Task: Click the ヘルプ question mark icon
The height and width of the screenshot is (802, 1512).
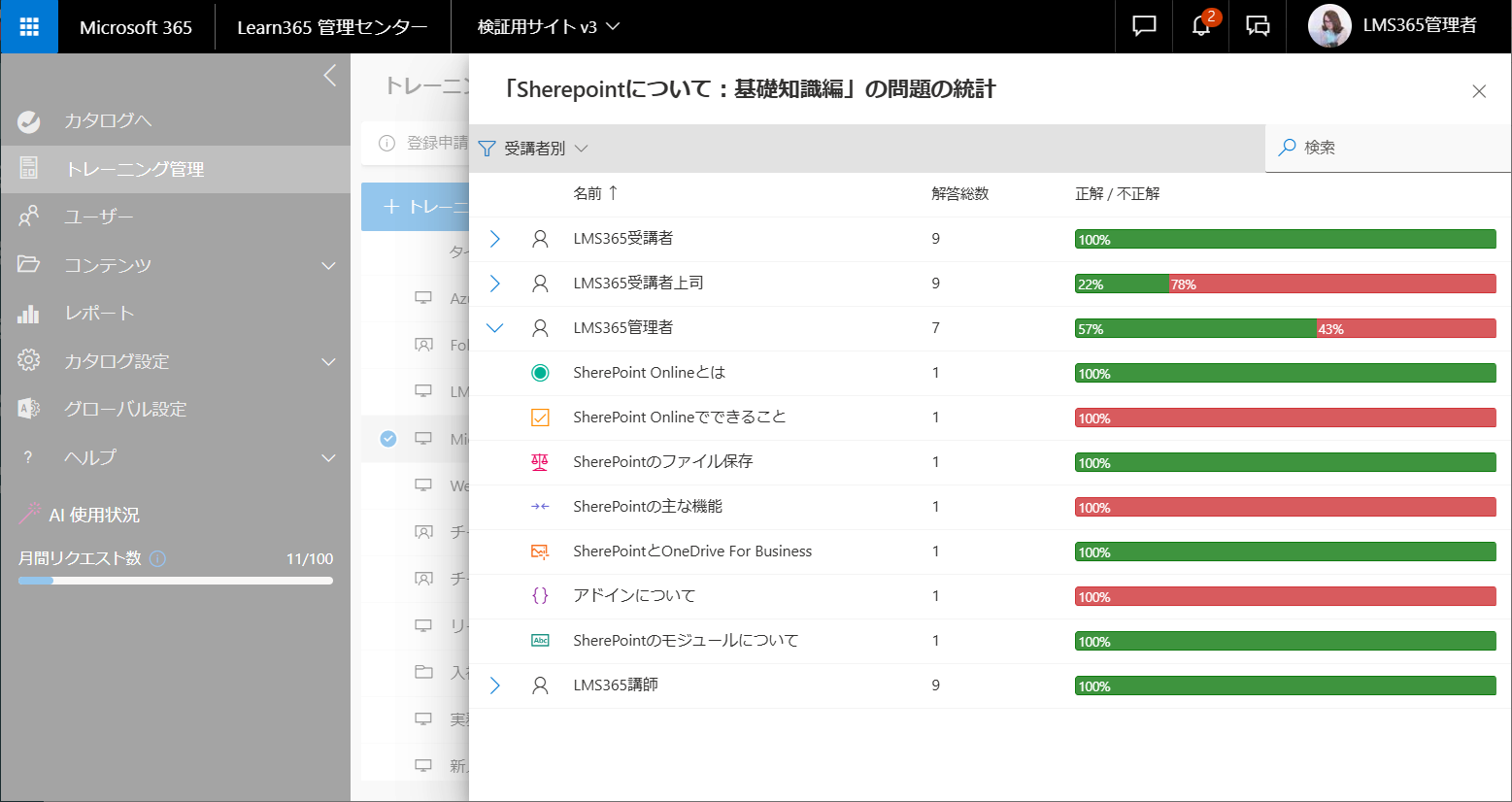Action: pos(28,457)
